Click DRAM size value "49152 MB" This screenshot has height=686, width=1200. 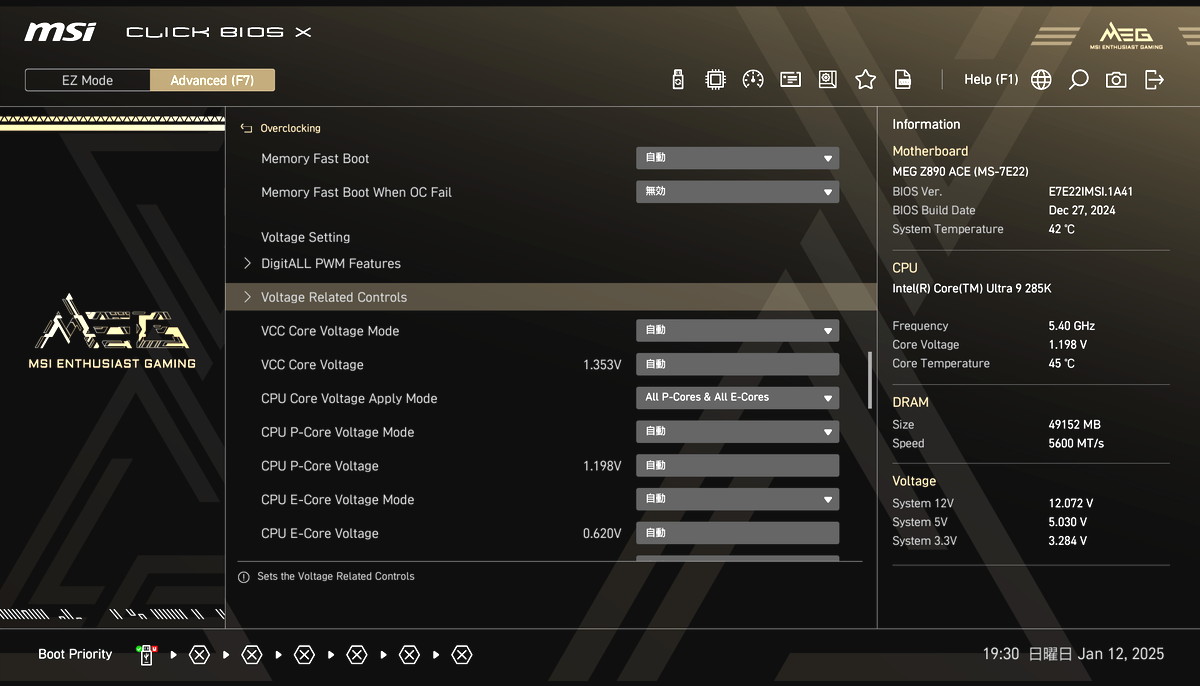pyautogui.click(x=1074, y=425)
